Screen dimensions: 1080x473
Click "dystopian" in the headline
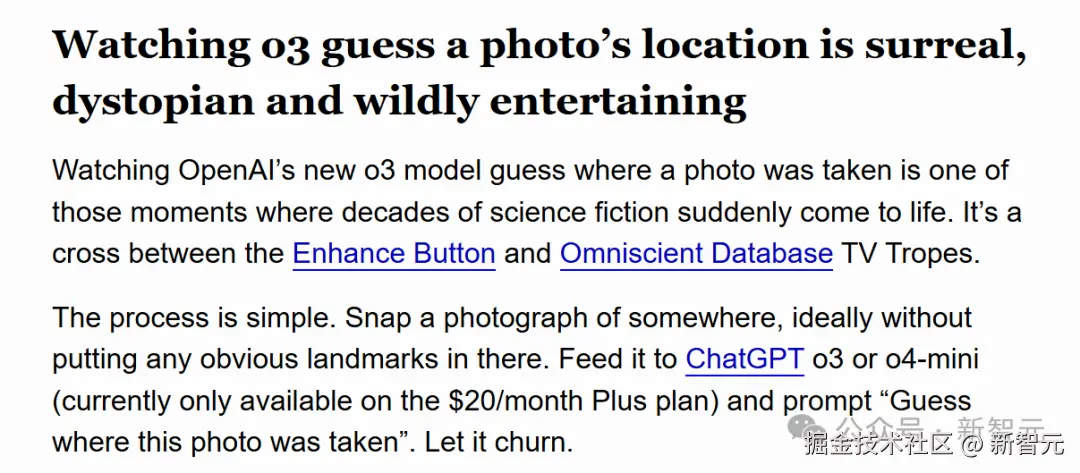(x=154, y=102)
